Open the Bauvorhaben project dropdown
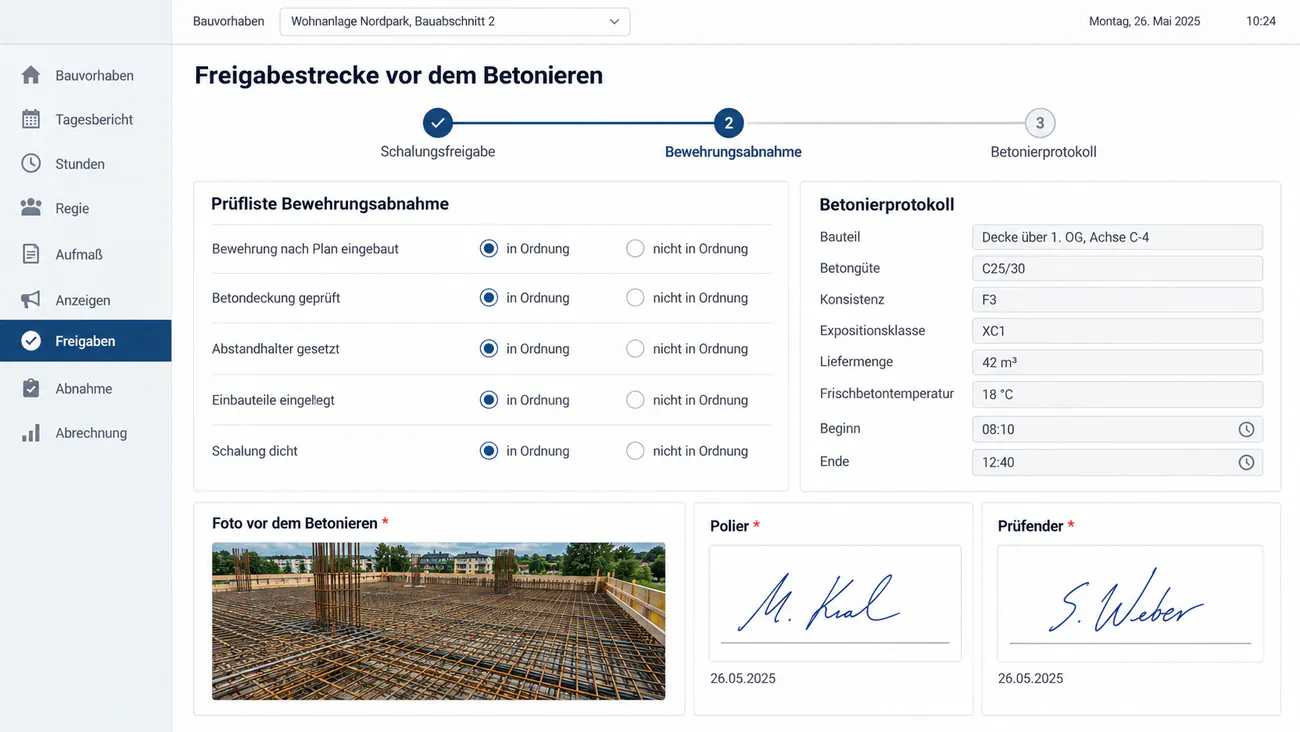This screenshot has width=1300, height=732. click(455, 21)
